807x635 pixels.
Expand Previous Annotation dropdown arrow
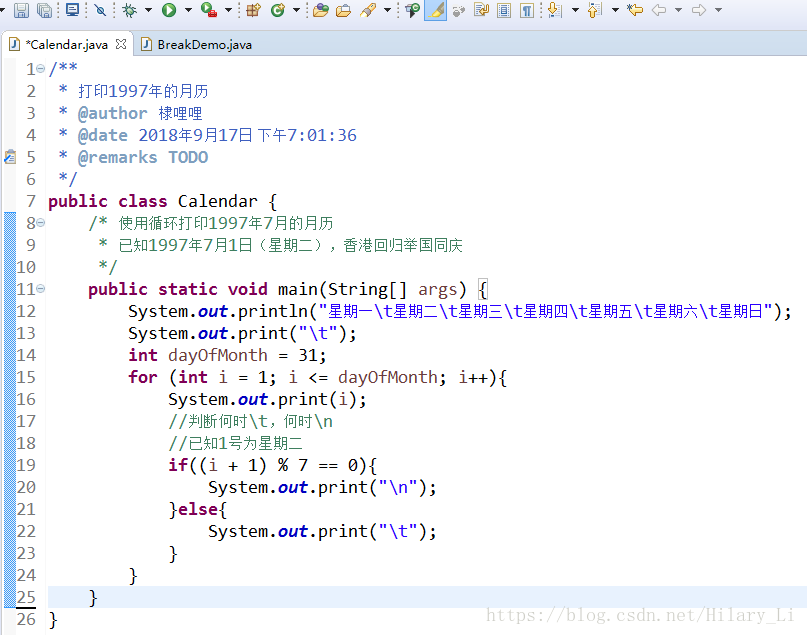click(x=615, y=10)
